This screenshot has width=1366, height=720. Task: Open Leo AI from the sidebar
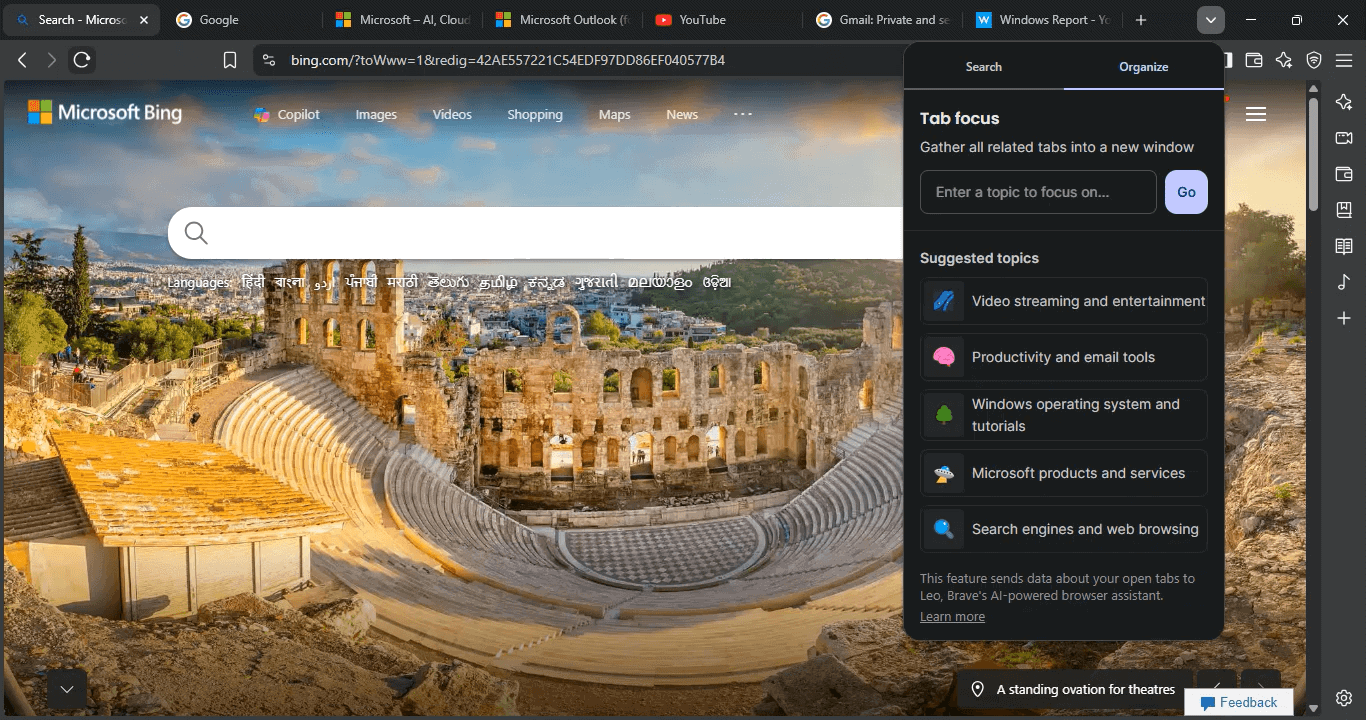coord(1344,102)
